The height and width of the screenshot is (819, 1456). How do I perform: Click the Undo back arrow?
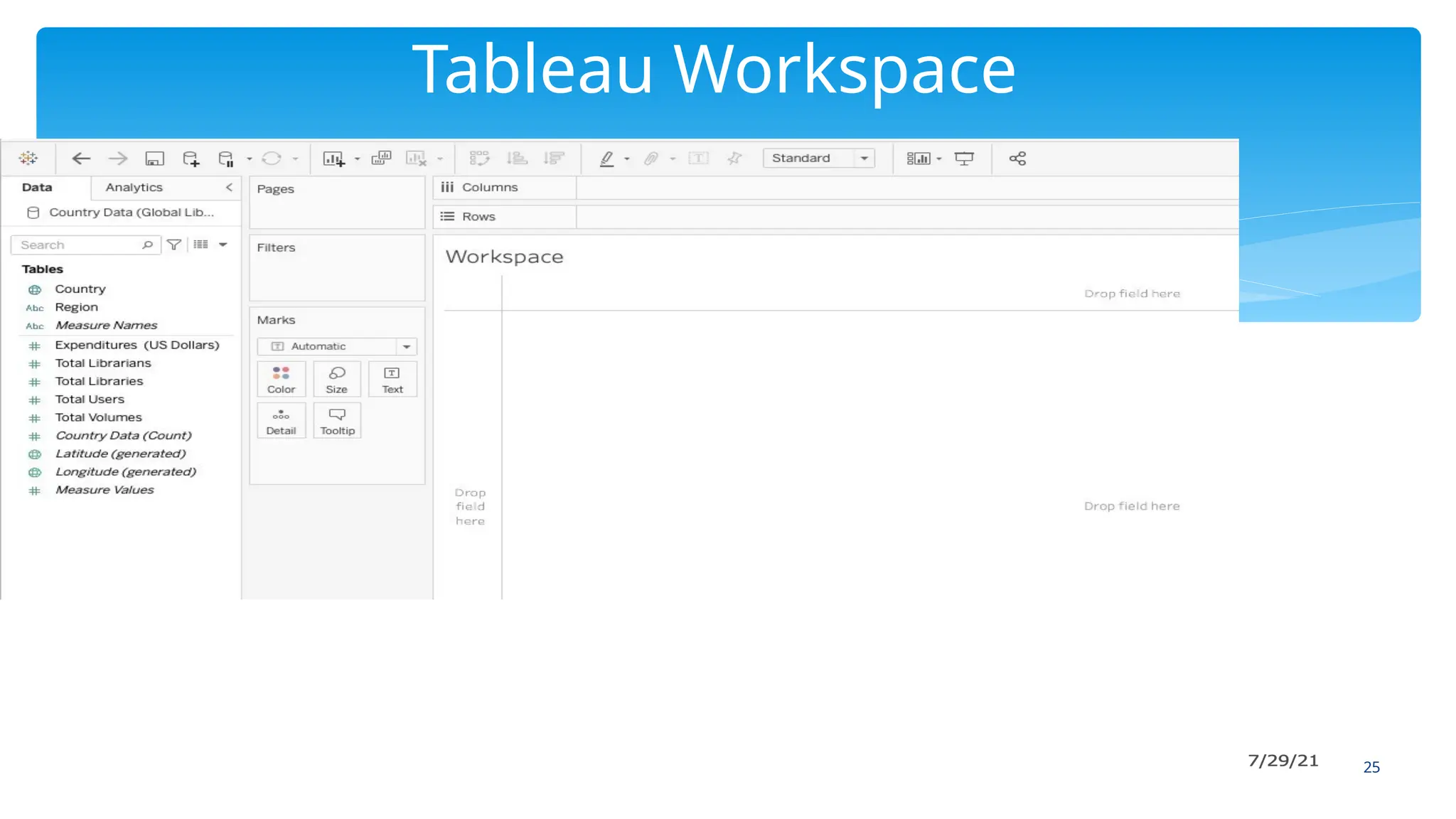tap(81, 159)
